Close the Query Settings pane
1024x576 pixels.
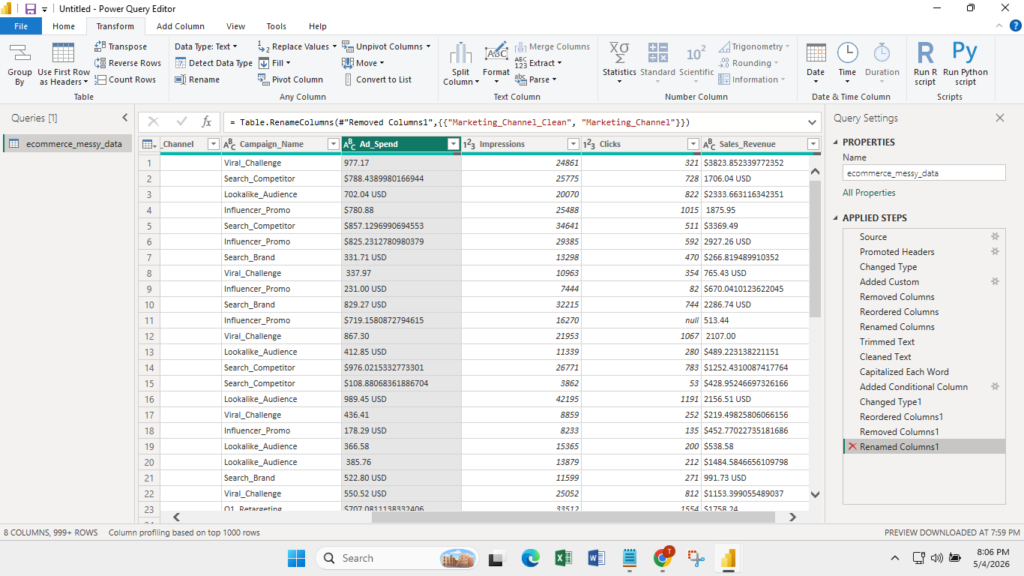pyautogui.click(x=1000, y=118)
